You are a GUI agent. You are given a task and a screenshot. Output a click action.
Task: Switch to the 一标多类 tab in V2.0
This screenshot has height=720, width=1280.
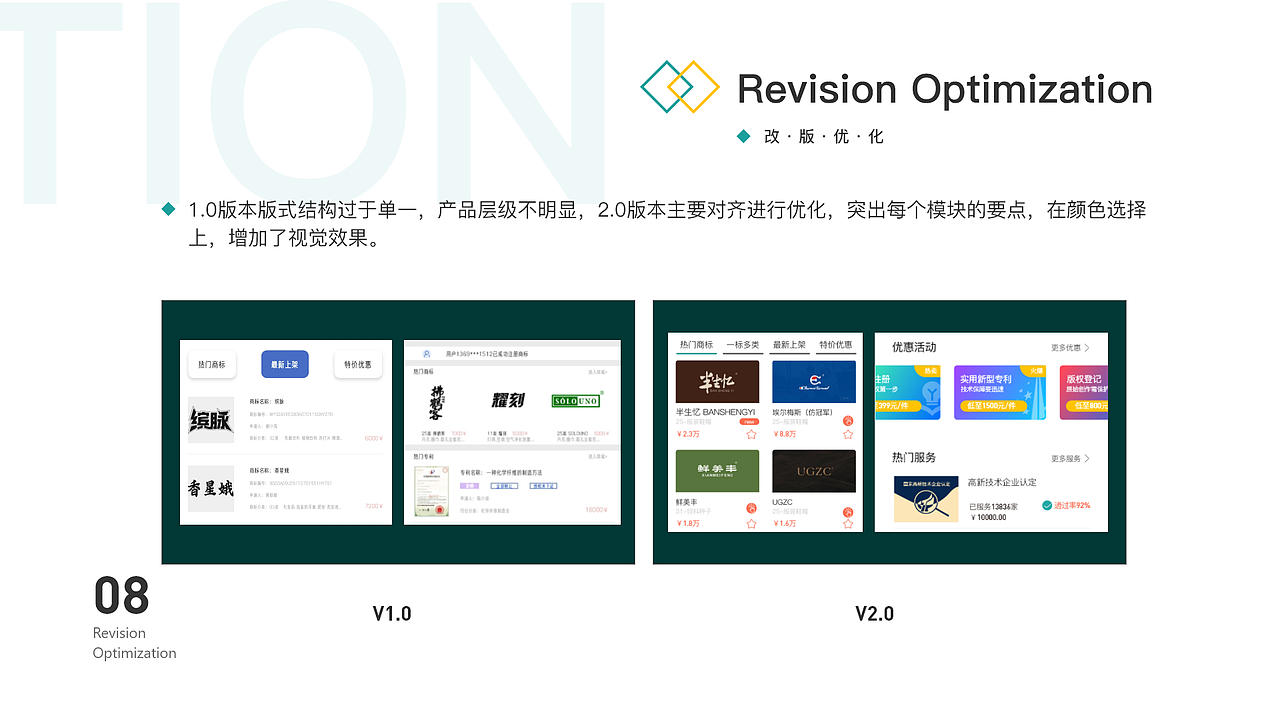743,344
